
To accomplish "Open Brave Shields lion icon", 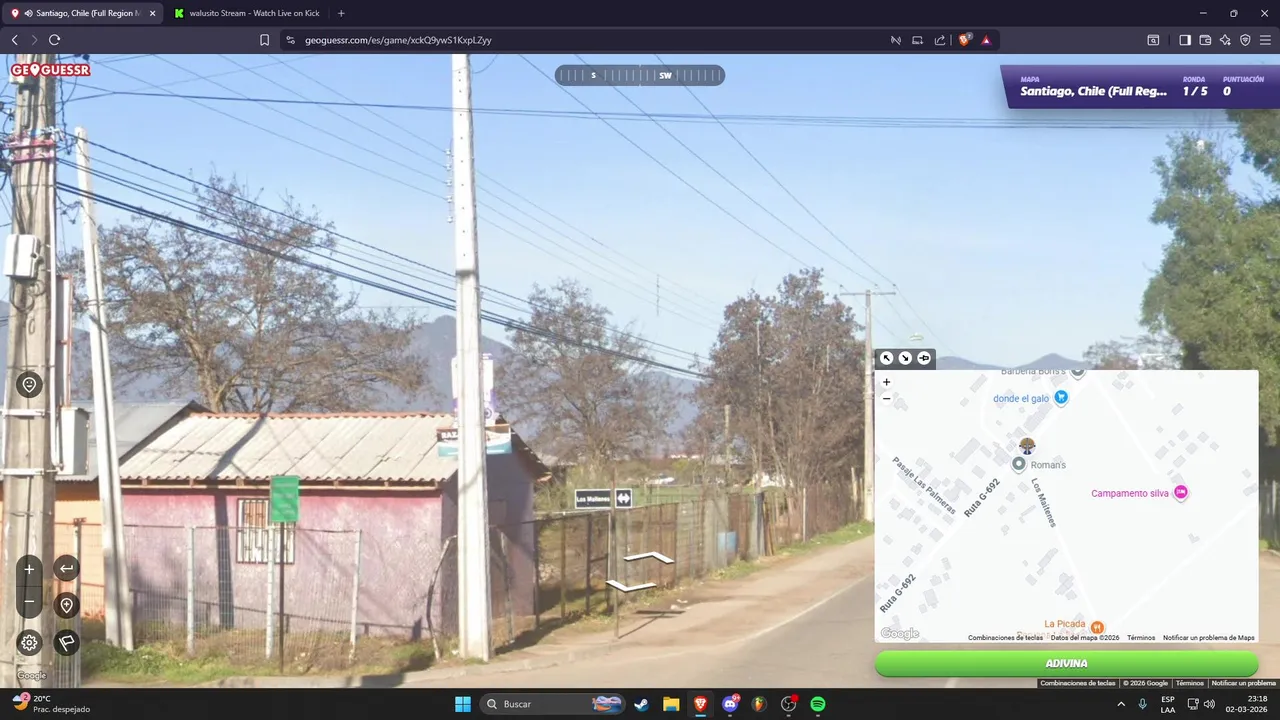I will [x=965, y=40].
